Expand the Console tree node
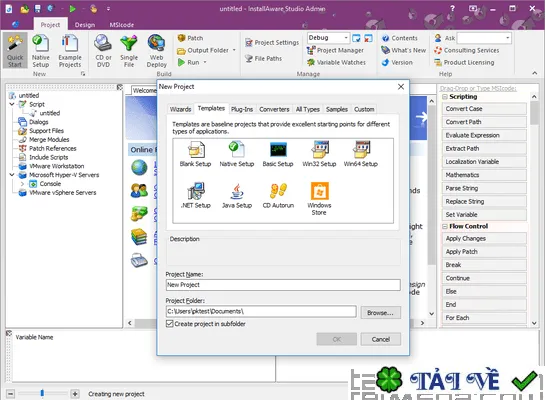545x400 pixels. [x=22, y=184]
